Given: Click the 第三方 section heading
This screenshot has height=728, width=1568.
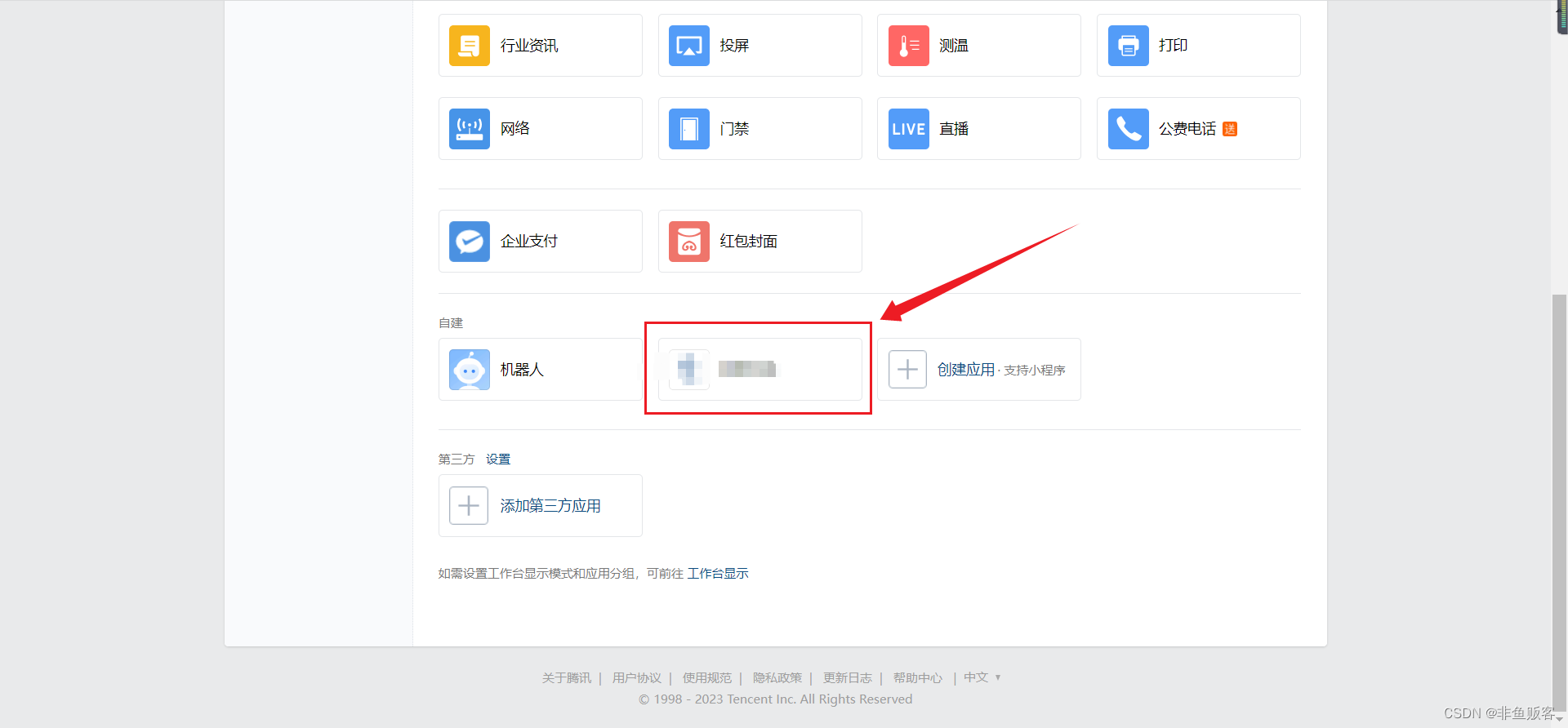Looking at the screenshot, I should [457, 459].
